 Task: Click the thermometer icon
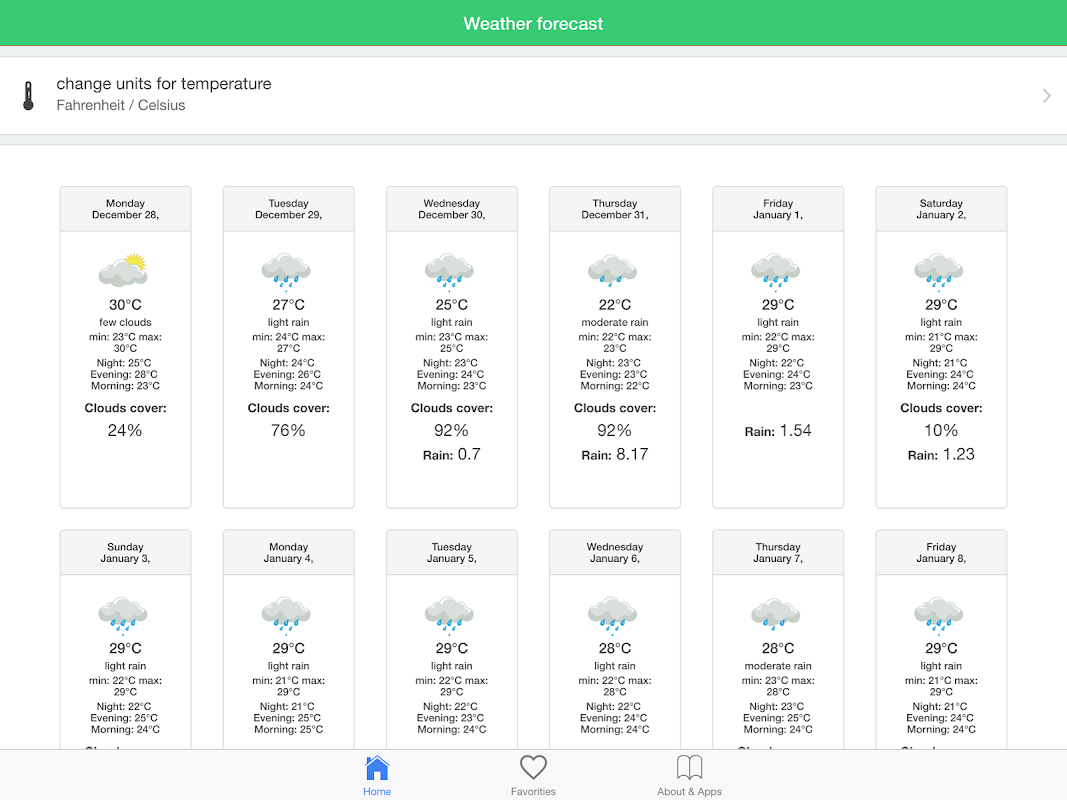click(28, 95)
